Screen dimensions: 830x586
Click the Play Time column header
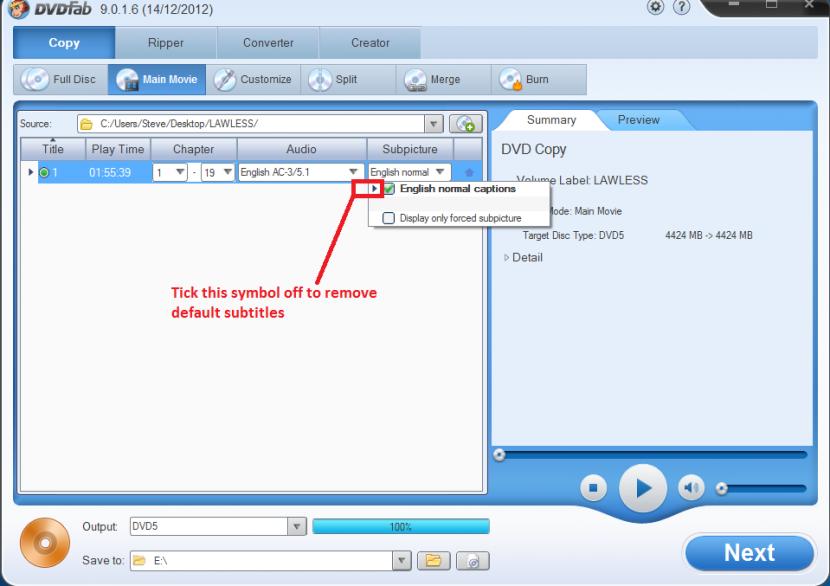pos(118,149)
